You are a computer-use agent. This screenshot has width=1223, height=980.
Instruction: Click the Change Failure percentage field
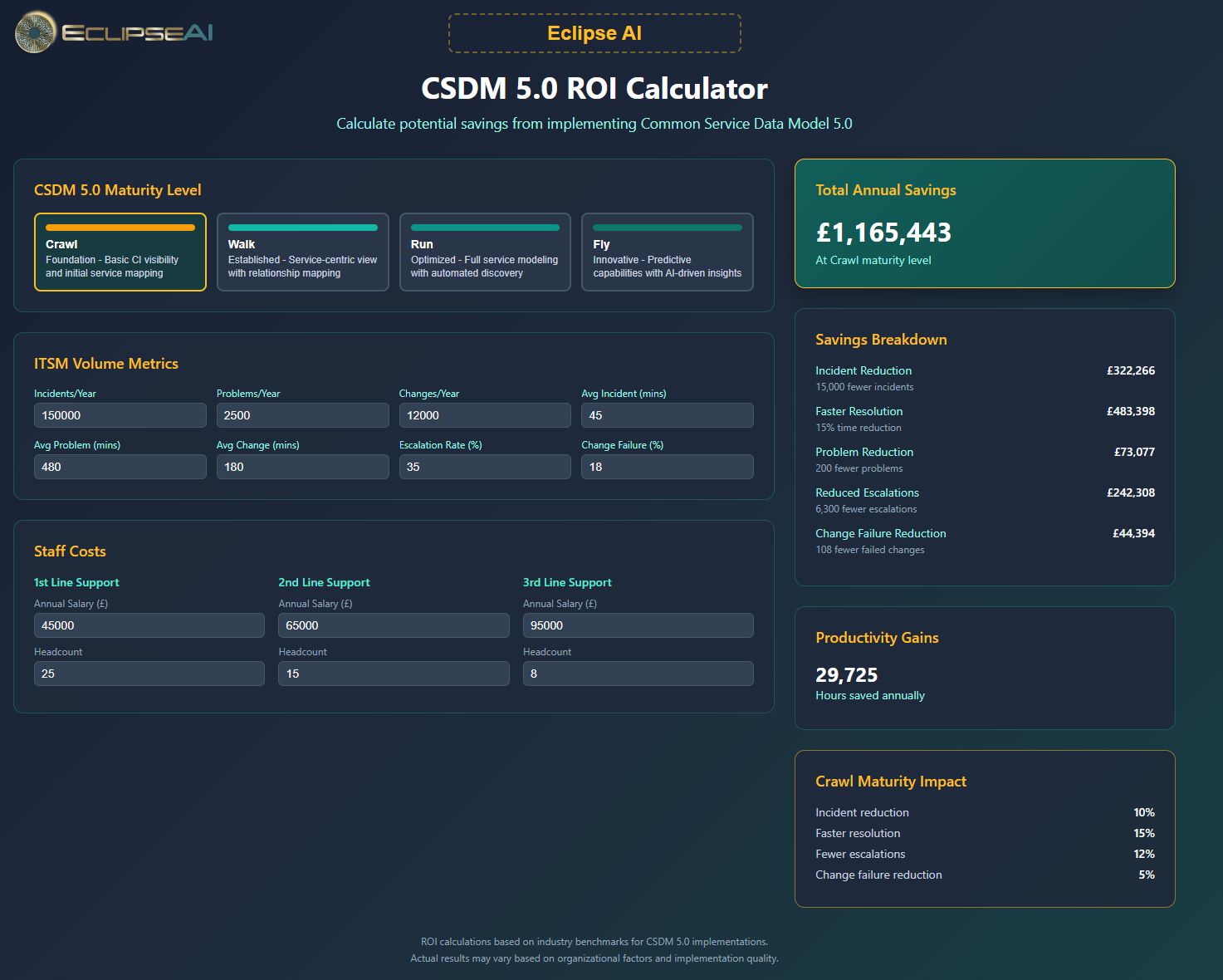pyautogui.click(x=667, y=466)
